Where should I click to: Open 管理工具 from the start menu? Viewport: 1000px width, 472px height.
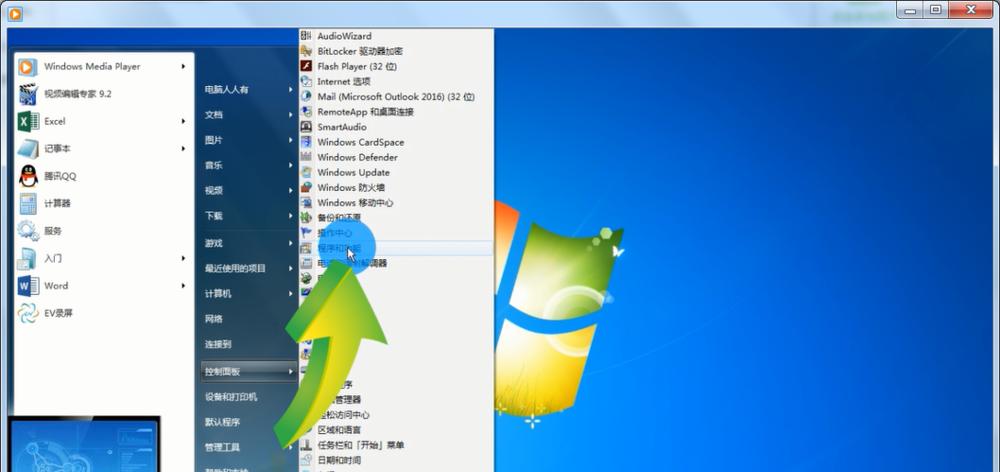(249, 448)
